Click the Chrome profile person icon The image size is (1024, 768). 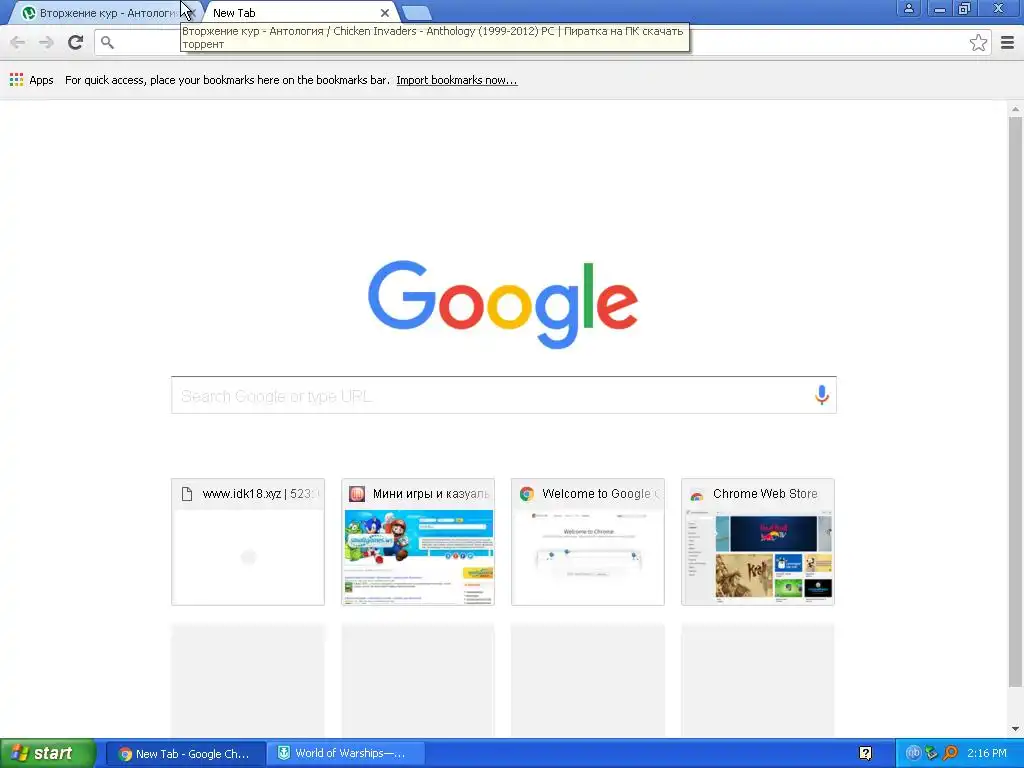tap(908, 8)
